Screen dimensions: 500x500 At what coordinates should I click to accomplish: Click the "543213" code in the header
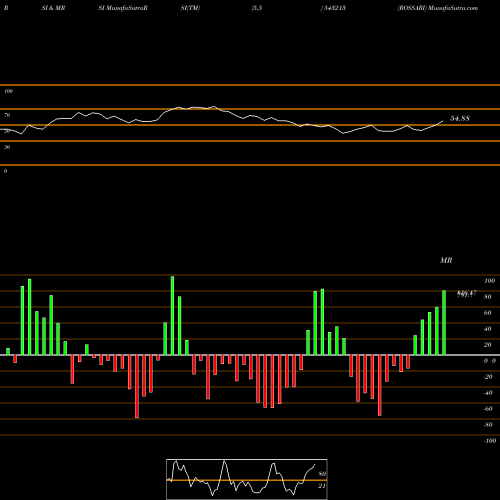coord(335,8)
